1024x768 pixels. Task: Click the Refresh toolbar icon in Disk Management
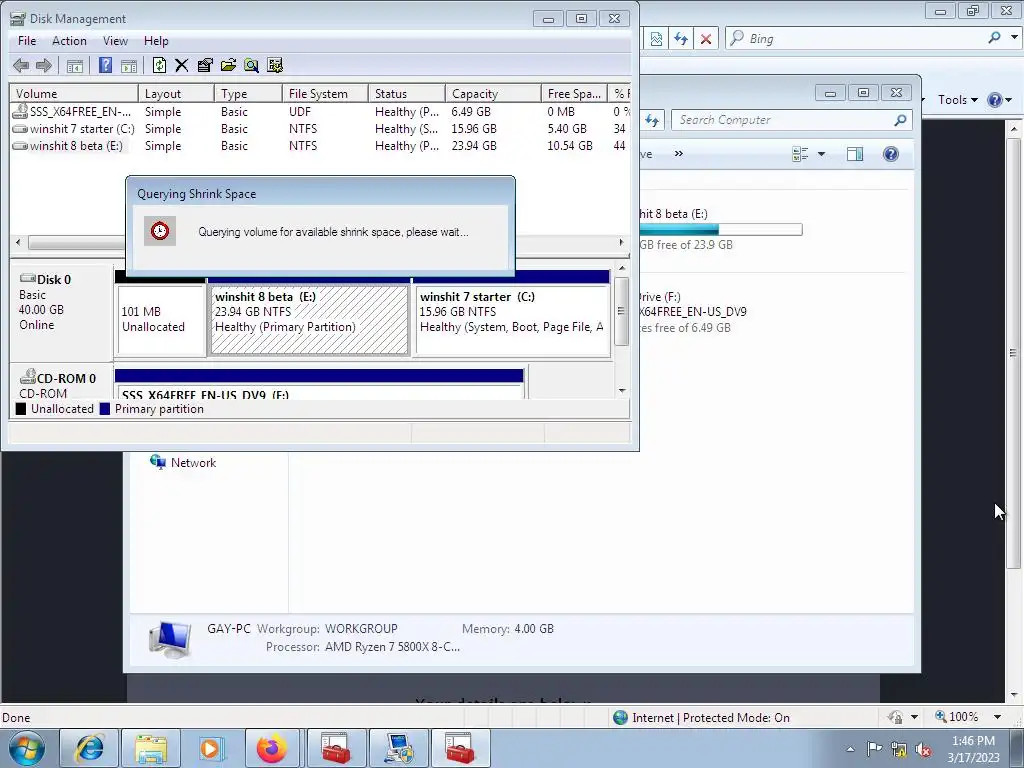(x=159, y=65)
